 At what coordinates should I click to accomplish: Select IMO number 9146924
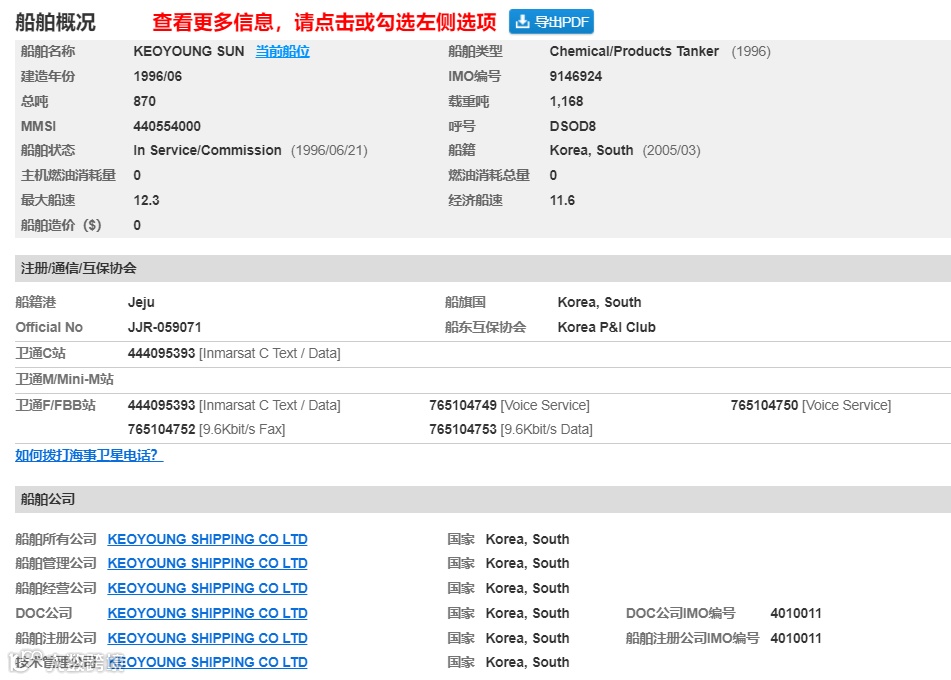[576, 76]
